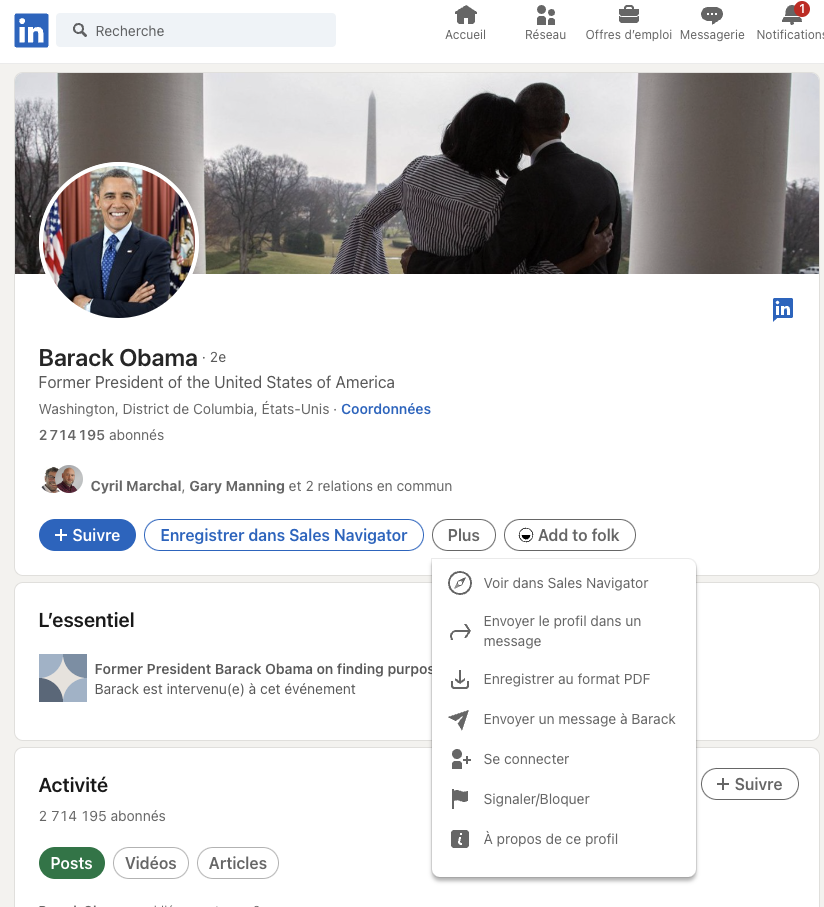
Task: Collapse the Plus dropdown menu
Action: coord(464,535)
